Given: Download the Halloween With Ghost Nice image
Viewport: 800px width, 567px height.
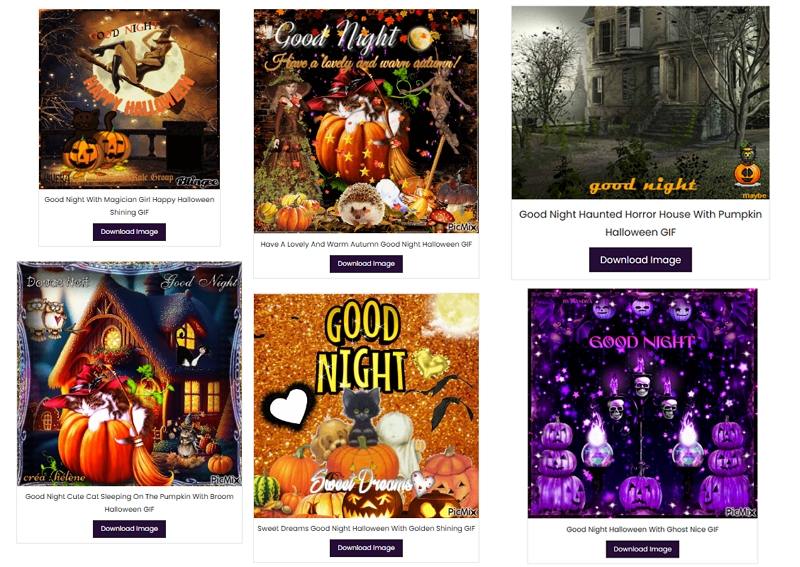Looking at the screenshot, I should pos(642,549).
